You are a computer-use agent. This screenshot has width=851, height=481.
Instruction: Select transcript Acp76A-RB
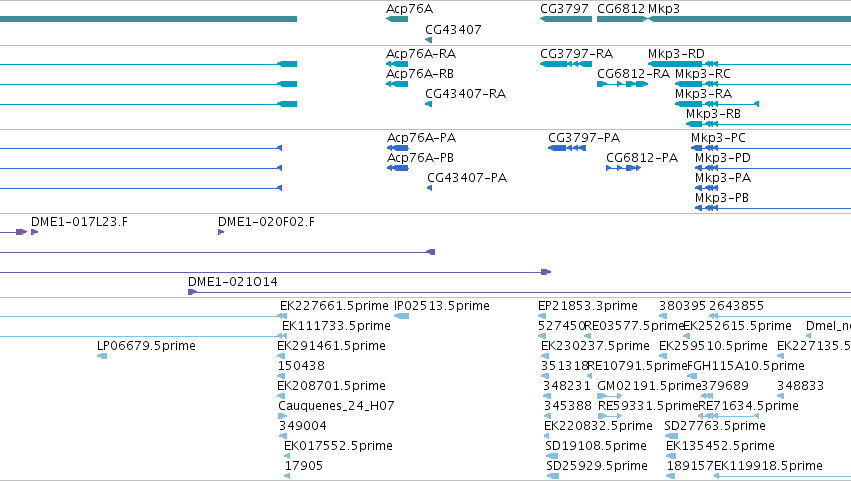click(397, 84)
